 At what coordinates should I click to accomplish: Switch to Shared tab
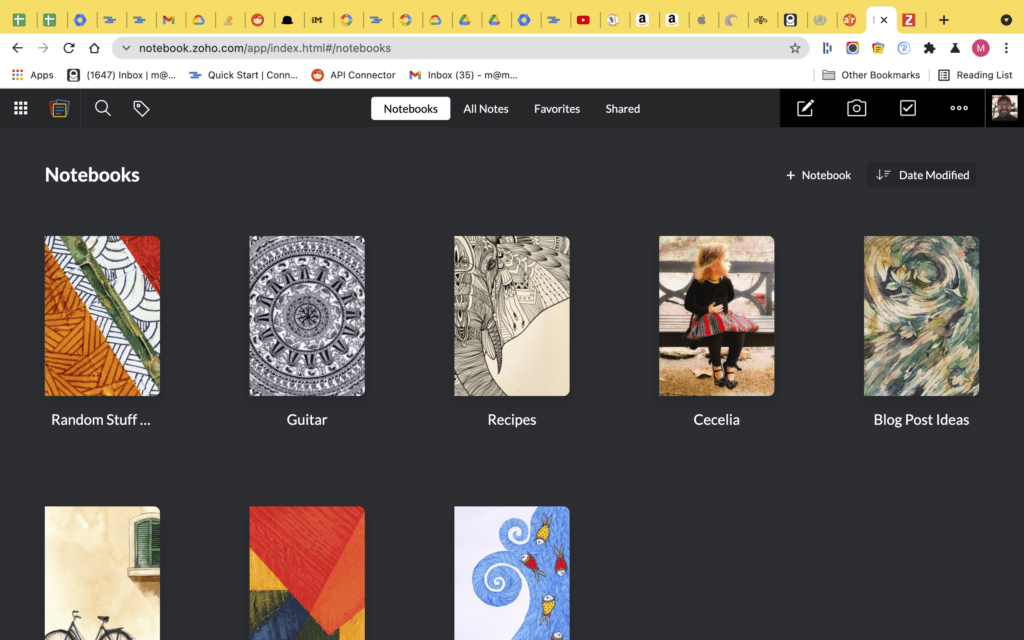(622, 108)
